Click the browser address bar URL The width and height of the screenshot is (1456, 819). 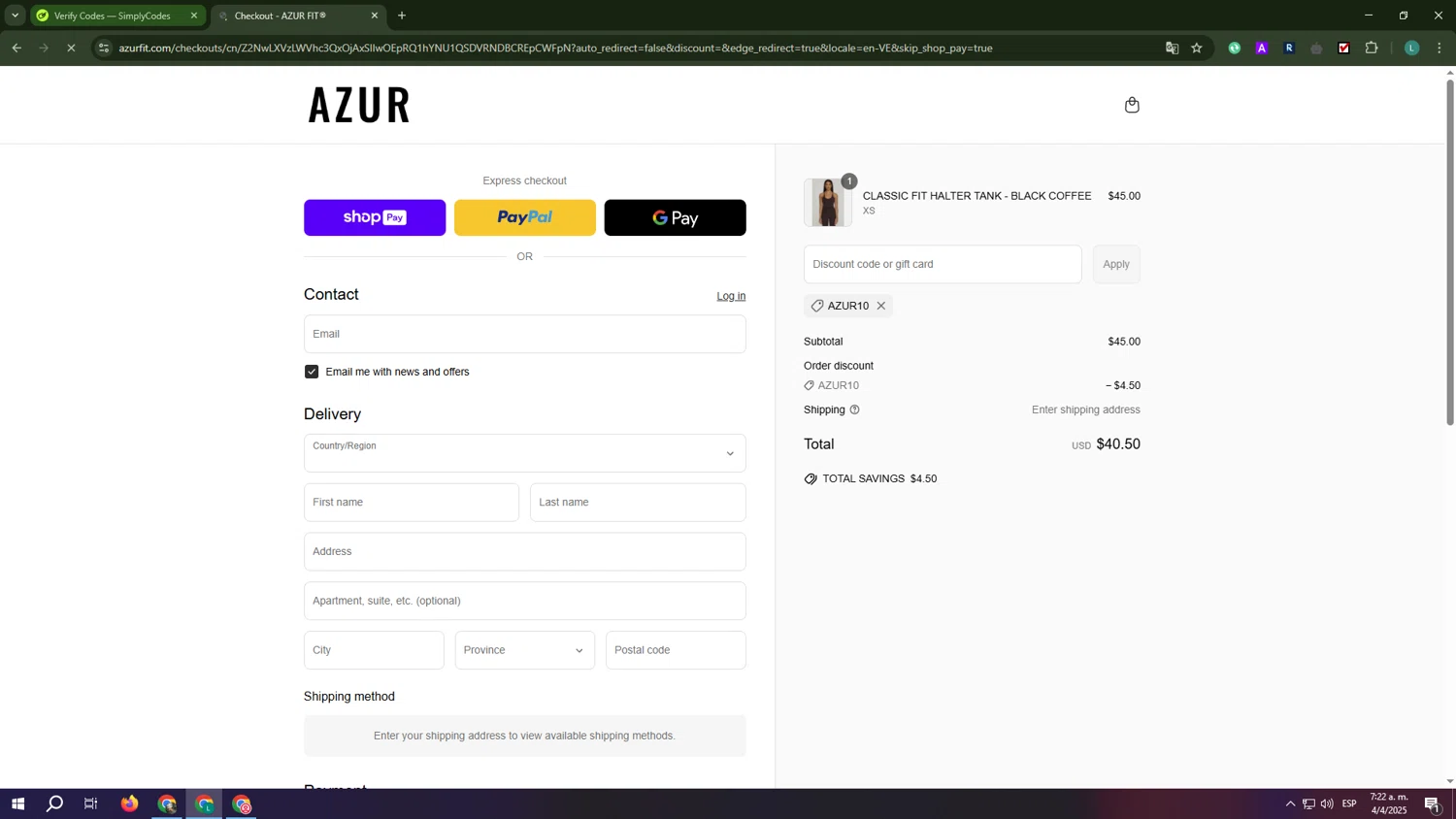click(x=555, y=48)
